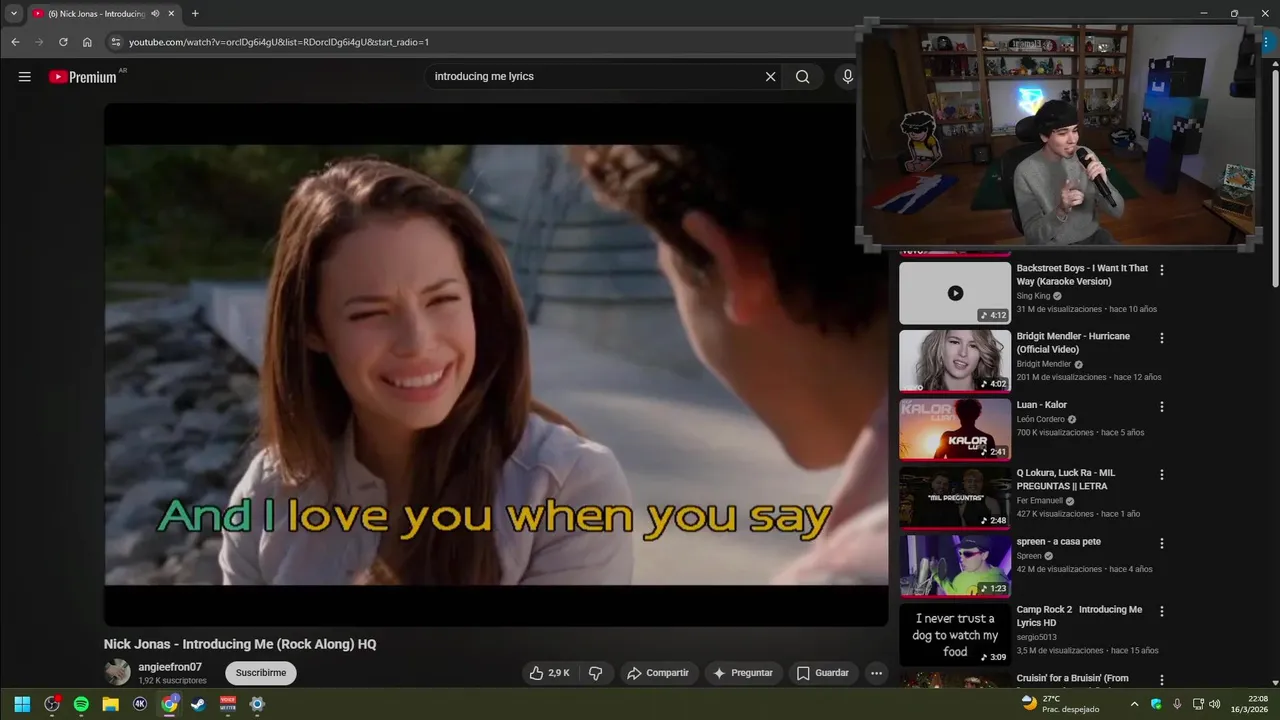Like the video showing 2,9 K
Screen dimensions: 1280x720
pos(550,673)
